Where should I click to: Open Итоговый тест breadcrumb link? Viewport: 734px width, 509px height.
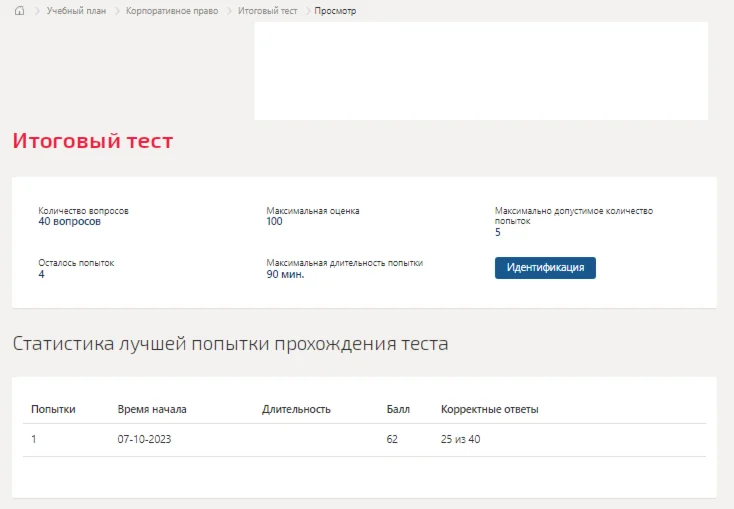click(267, 11)
